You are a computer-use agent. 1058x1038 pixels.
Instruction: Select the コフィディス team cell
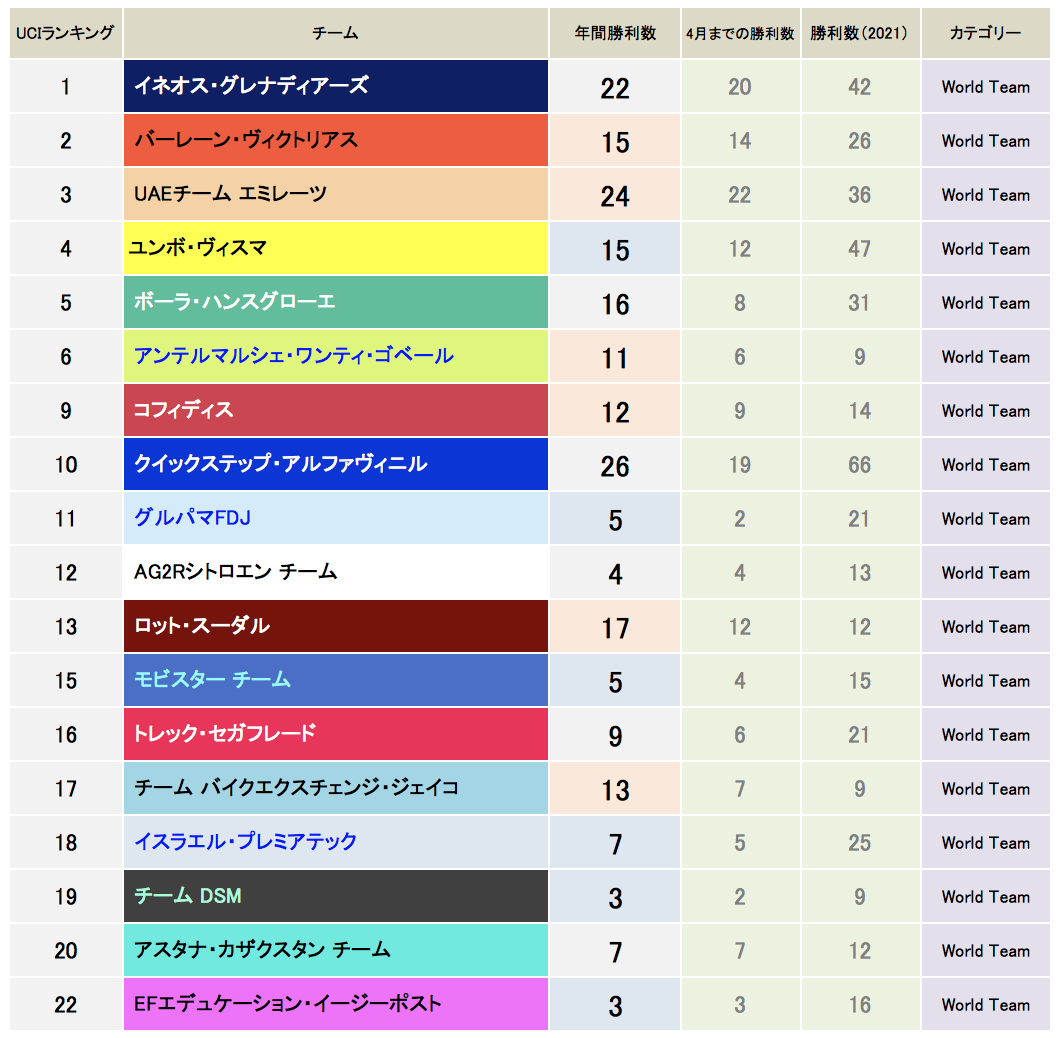(336, 410)
